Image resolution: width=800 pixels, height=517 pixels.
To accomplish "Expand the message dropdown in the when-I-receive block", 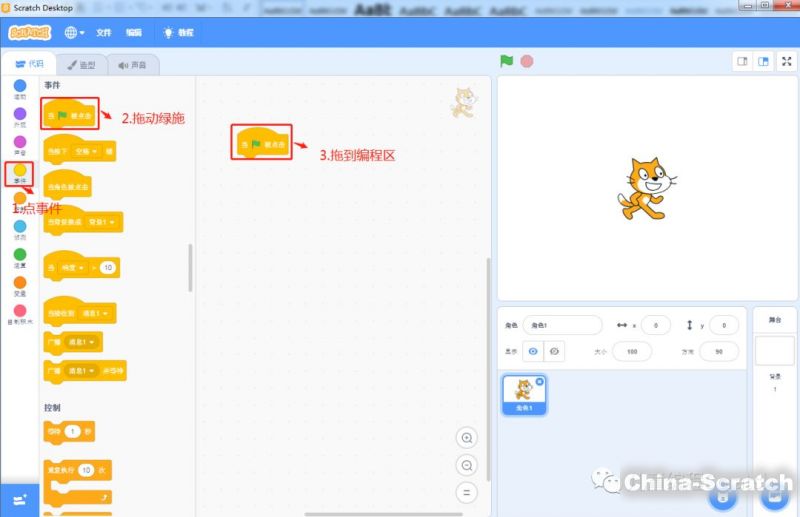I will tap(98, 314).
